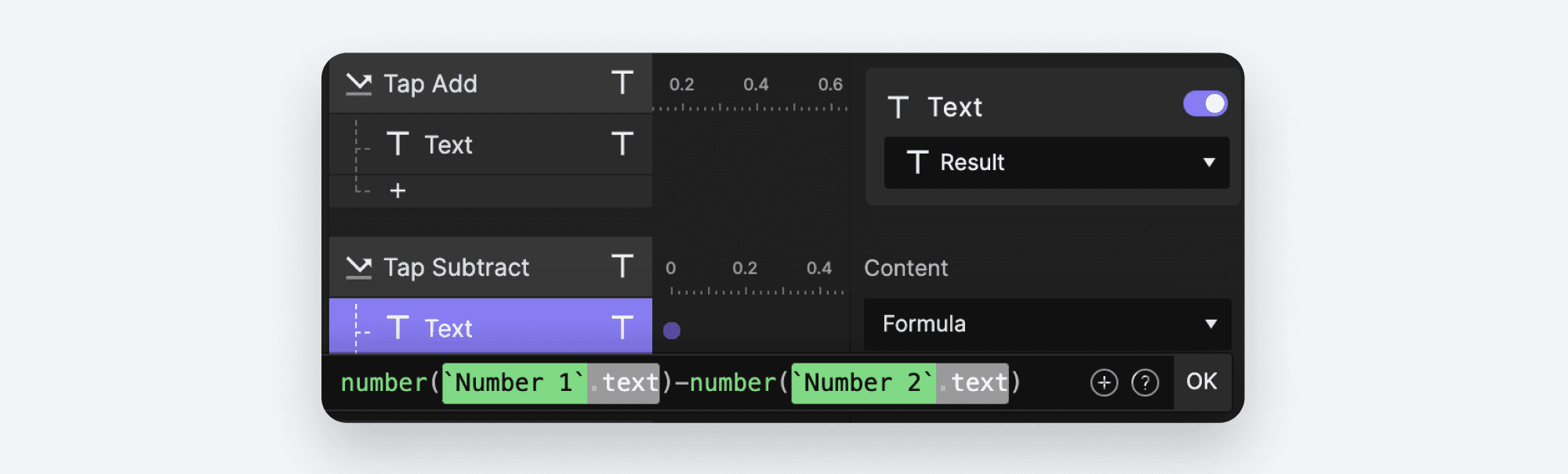Open the Result target dropdown
The height and width of the screenshot is (474, 1568).
pos(1056,163)
